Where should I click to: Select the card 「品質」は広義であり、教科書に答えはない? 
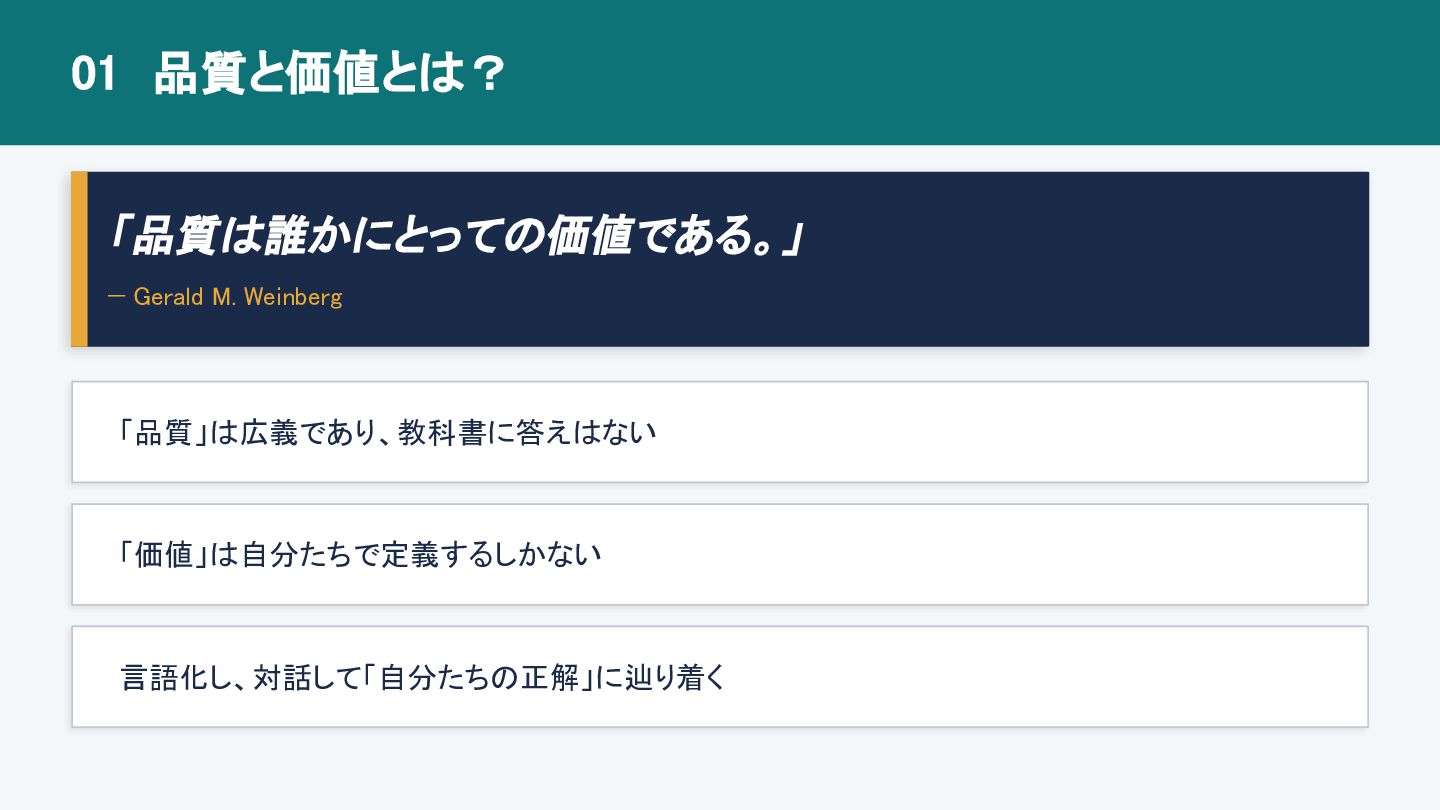[720, 432]
